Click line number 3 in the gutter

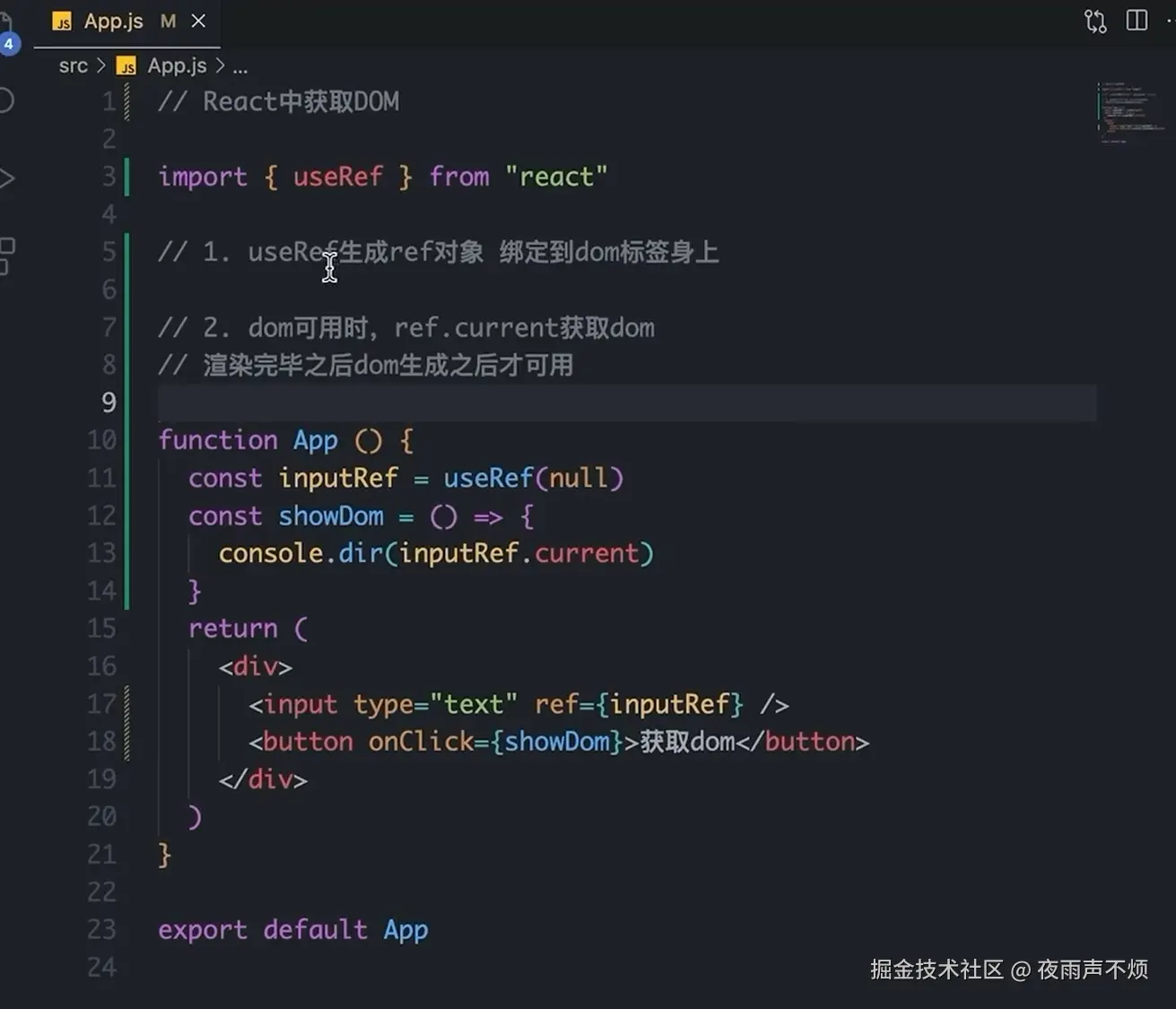(109, 177)
